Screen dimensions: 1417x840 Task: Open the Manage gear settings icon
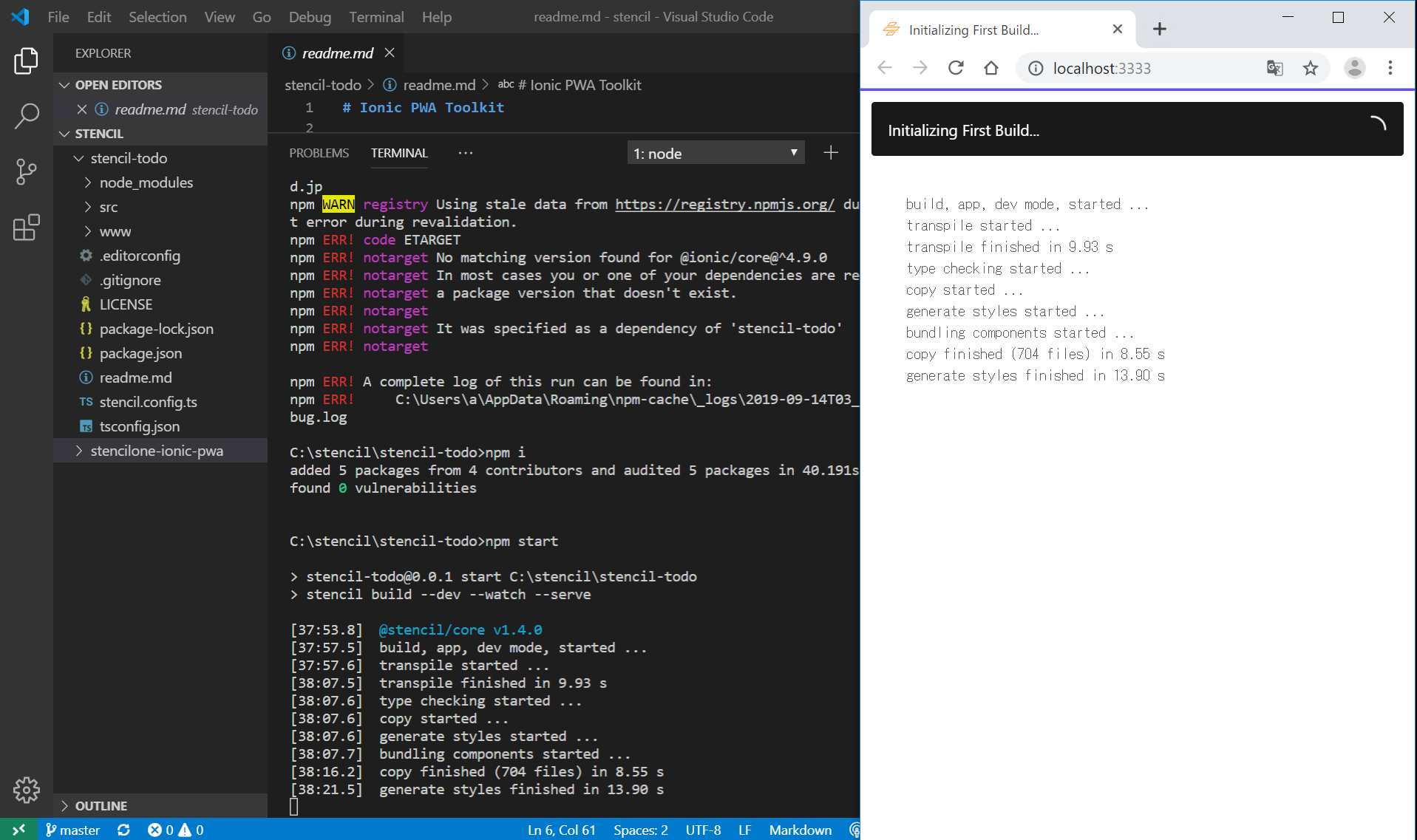coord(27,790)
